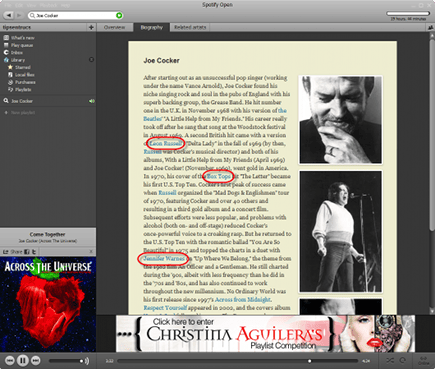The height and width of the screenshot is (369, 435).
Task: Switch to the Related artists tab
Action: (190, 27)
